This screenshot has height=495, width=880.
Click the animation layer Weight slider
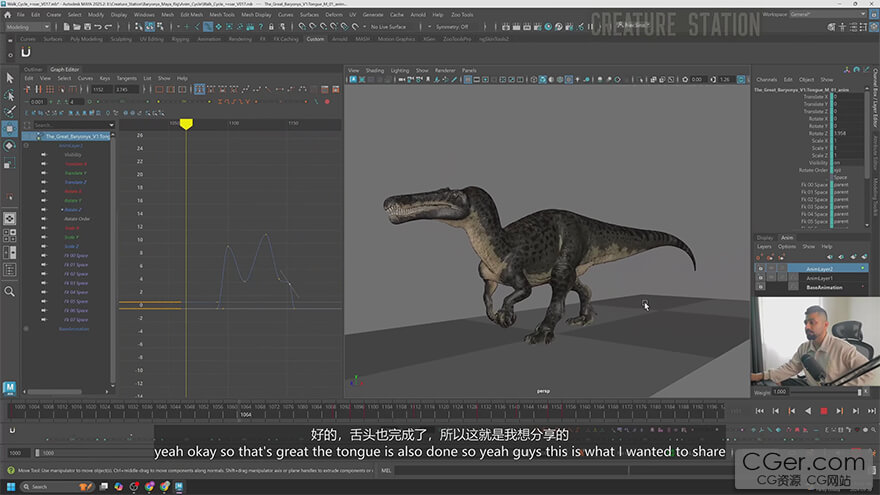tap(825, 392)
